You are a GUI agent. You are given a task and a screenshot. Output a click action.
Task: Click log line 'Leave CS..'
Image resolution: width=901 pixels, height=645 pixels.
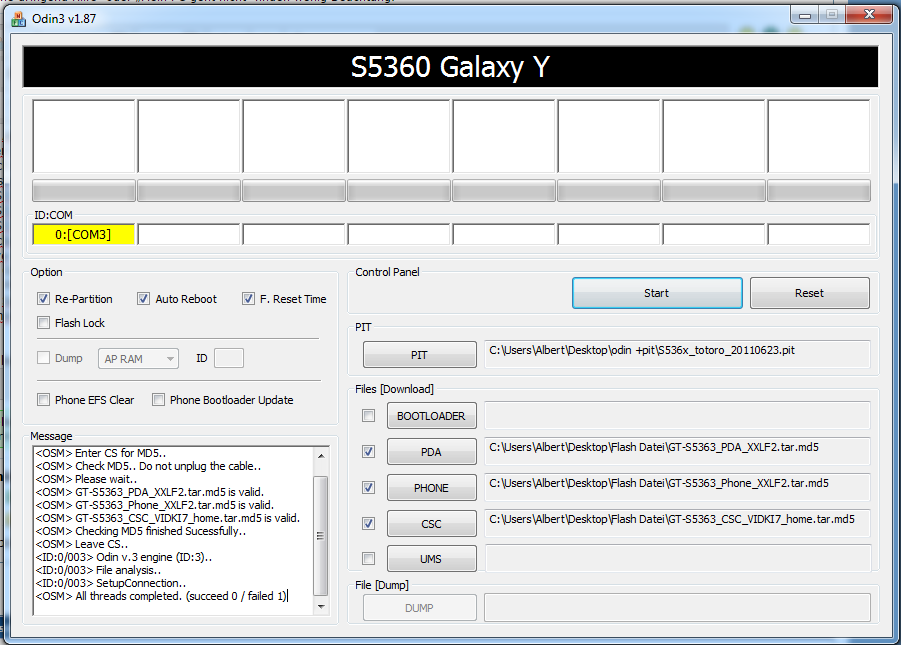82,544
